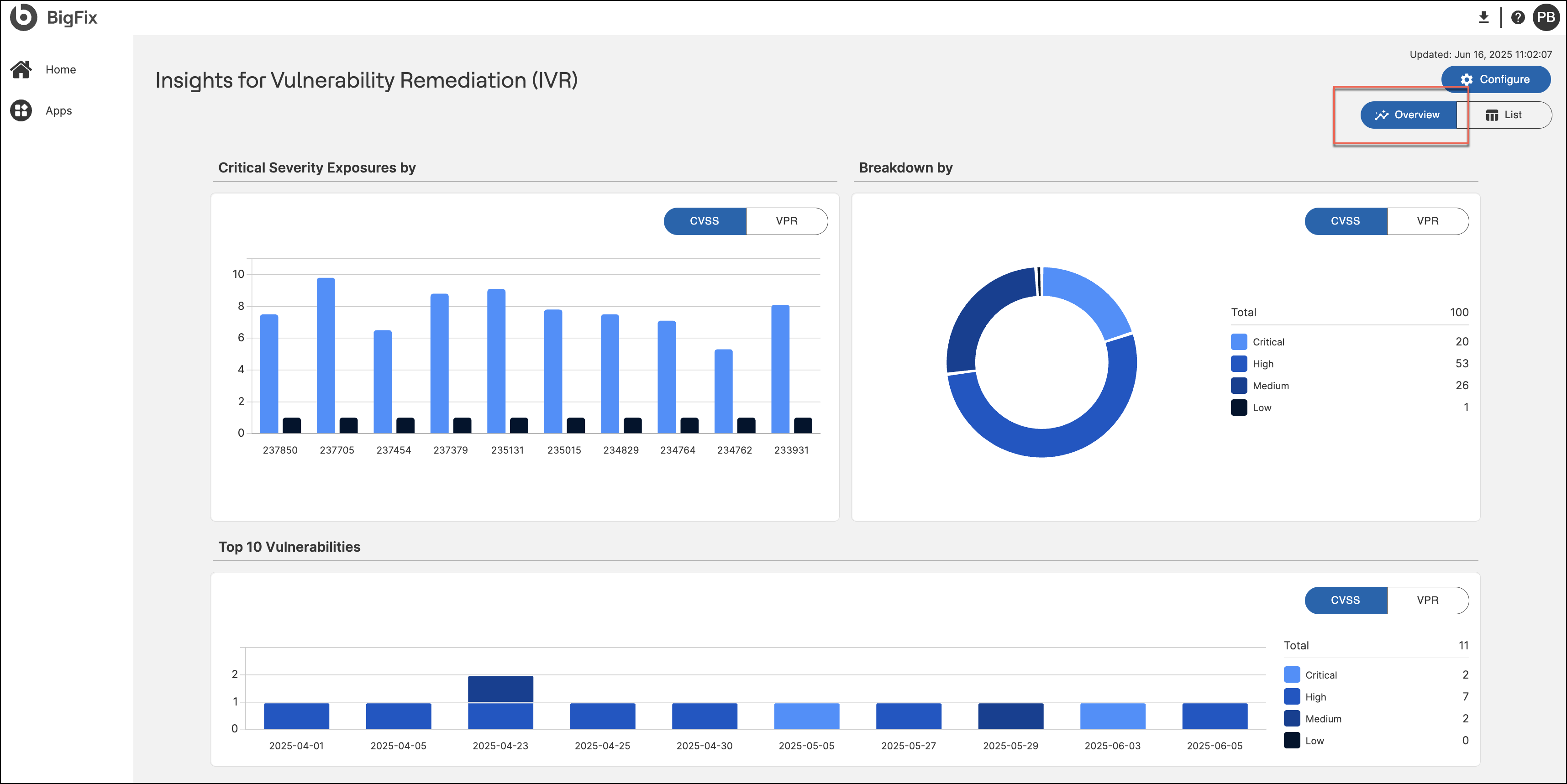This screenshot has width=1567, height=784.
Task: Click the Home link in sidebar
Action: (x=60, y=69)
